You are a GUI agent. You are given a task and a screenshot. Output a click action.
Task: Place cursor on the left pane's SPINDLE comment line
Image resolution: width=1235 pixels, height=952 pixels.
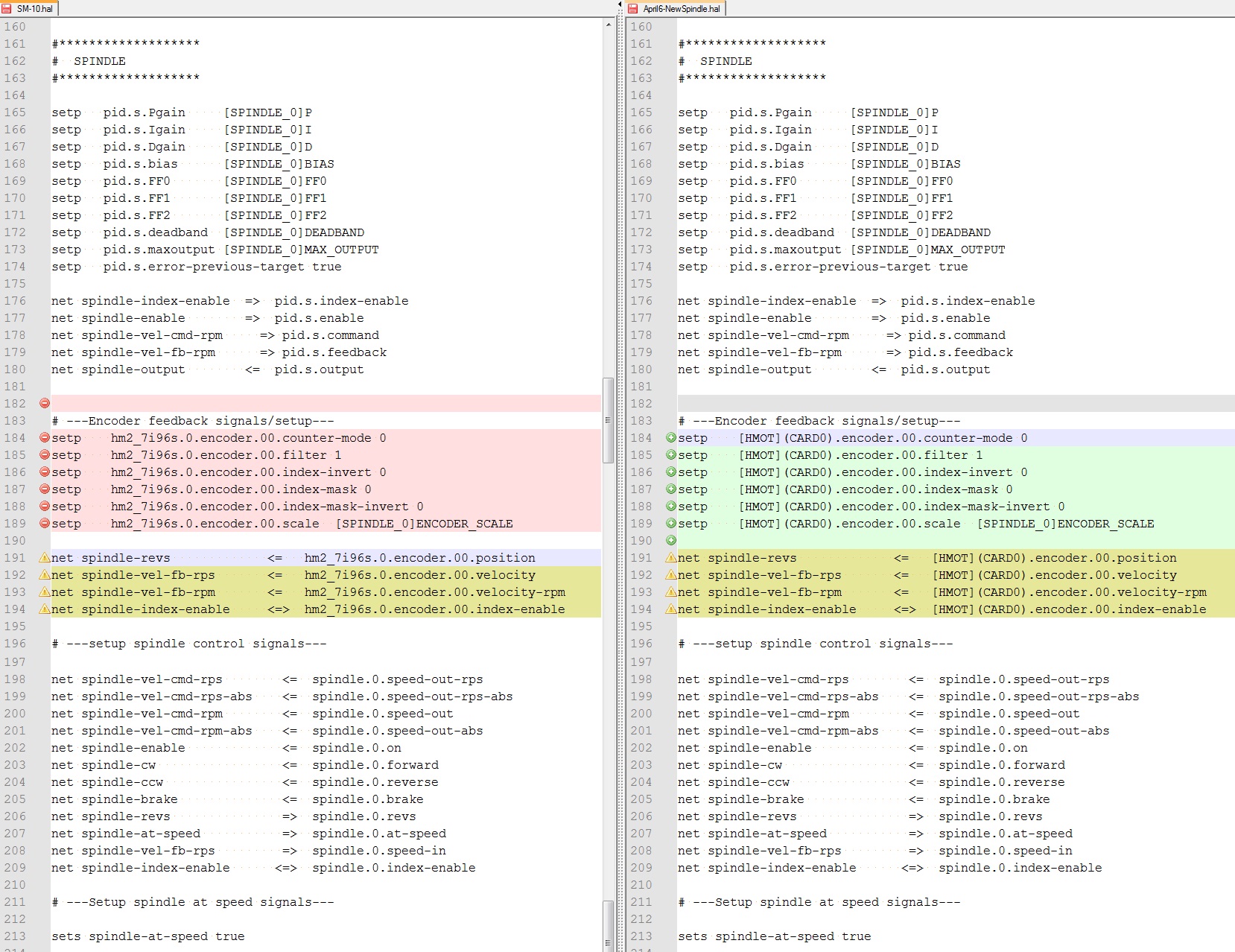point(99,61)
